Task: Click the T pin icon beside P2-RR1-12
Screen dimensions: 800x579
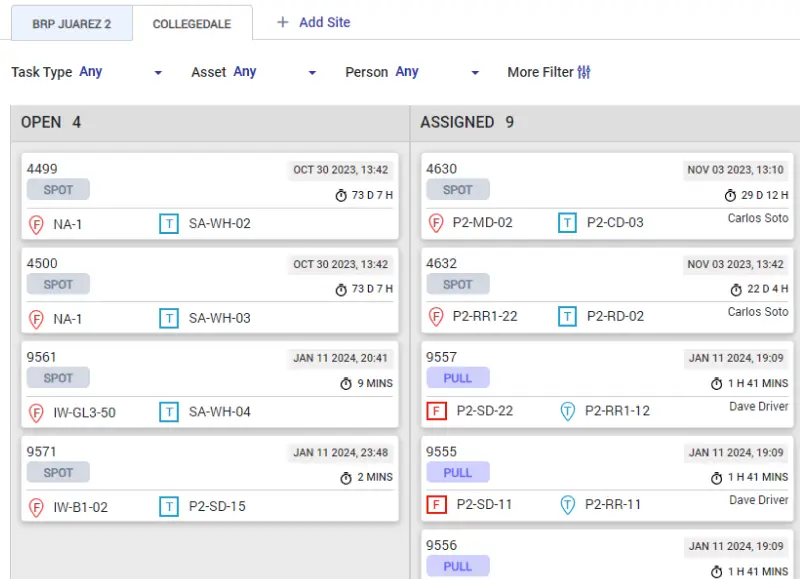Action: (567, 411)
